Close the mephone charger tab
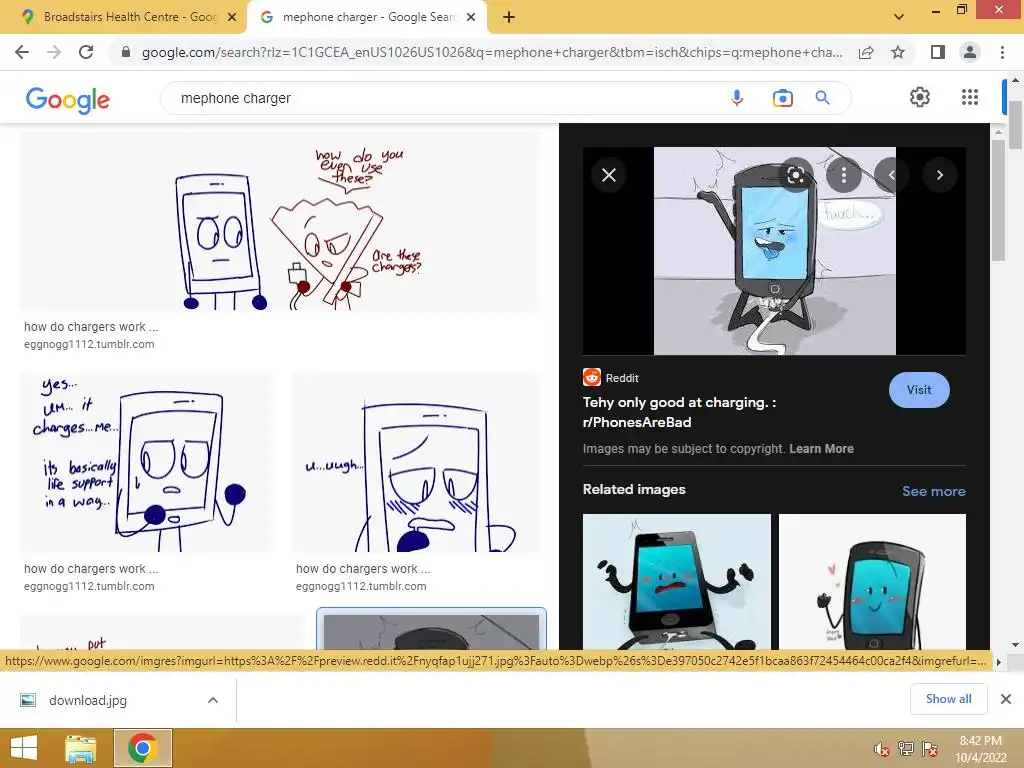 click(x=471, y=18)
